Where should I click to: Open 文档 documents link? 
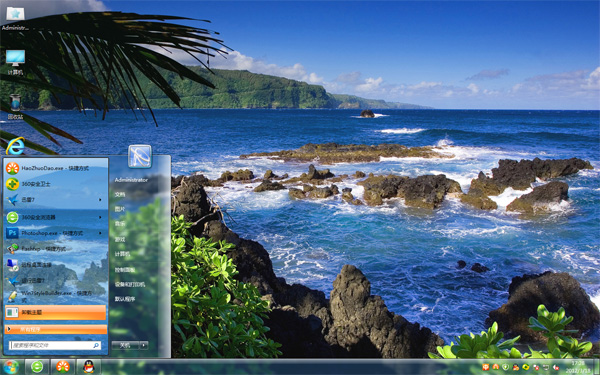pyautogui.click(x=120, y=194)
